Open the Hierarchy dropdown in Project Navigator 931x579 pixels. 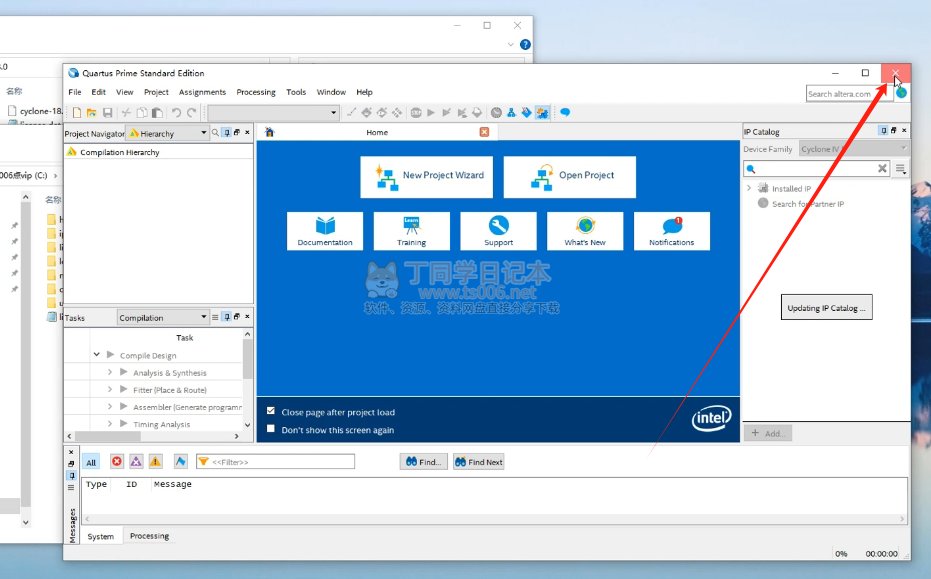(204, 133)
